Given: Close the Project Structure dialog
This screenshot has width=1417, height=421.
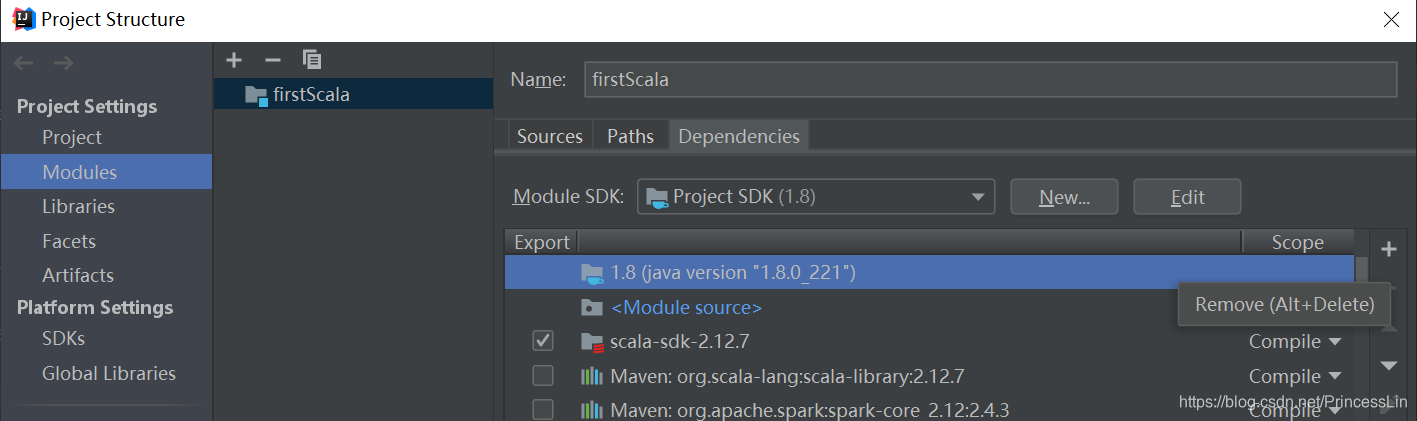Looking at the screenshot, I should 1389,20.
